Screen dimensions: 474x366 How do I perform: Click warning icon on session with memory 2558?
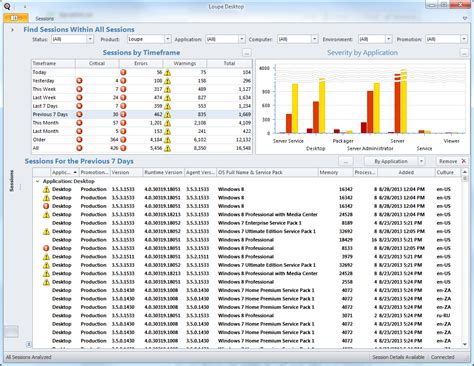point(46,282)
